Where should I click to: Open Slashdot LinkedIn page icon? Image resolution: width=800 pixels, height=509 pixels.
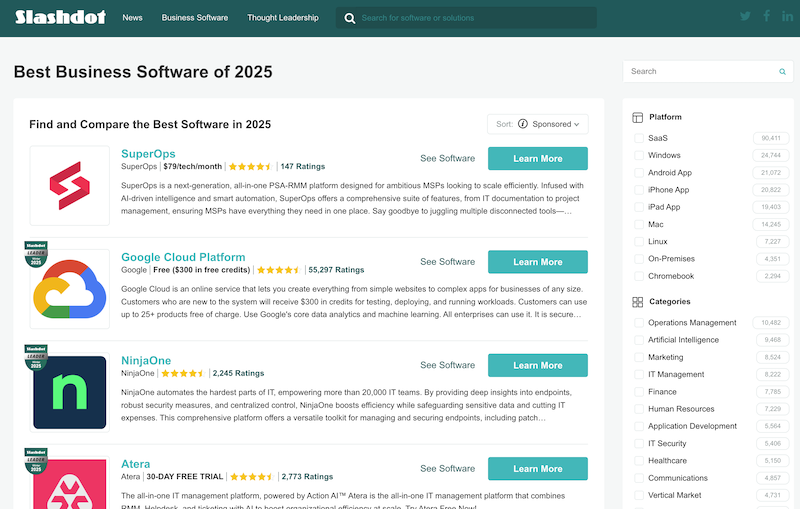pos(787,16)
